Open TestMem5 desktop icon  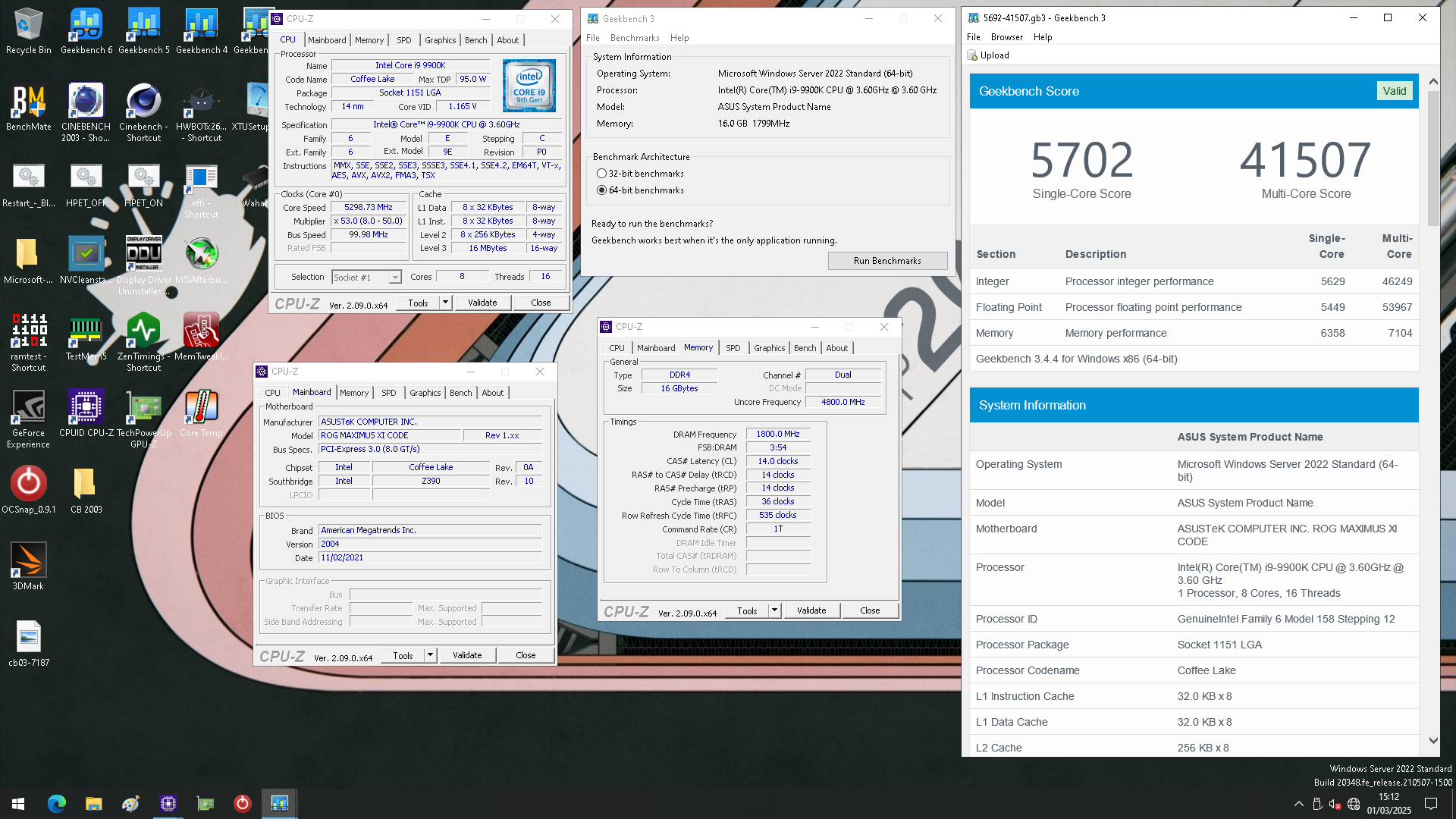pyautogui.click(x=86, y=338)
